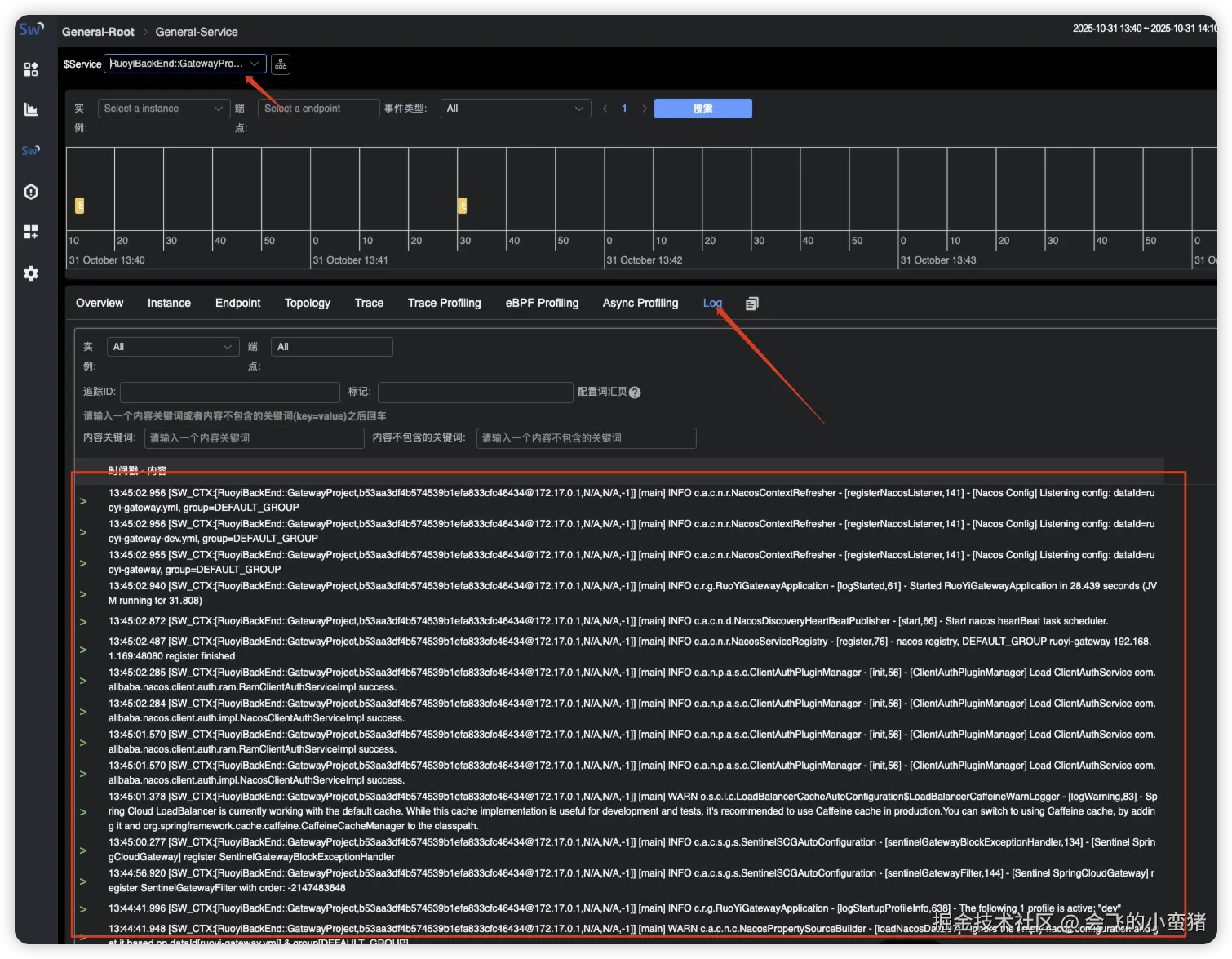1232x959 pixels.
Task: Go to previous event page arrow
Action: (605, 109)
